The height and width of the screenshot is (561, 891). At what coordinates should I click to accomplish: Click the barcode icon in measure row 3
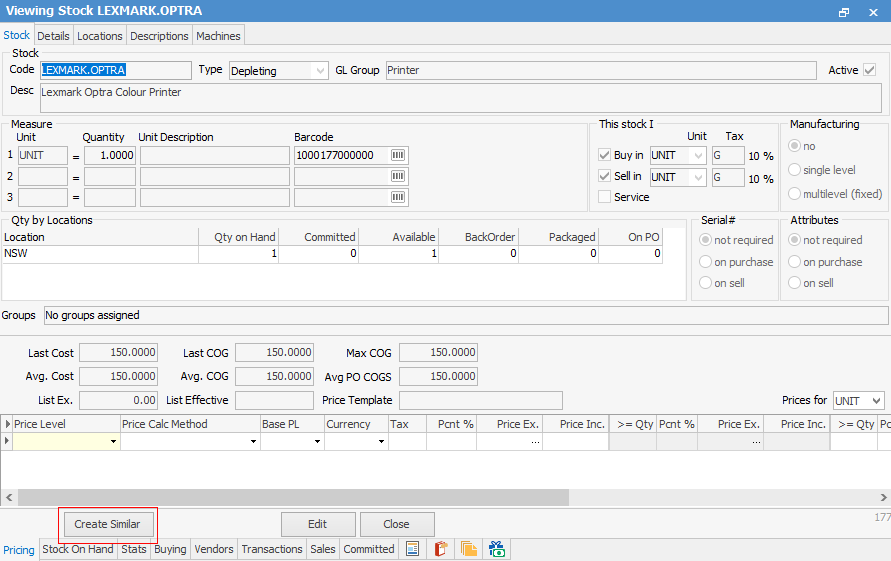[x=398, y=197]
